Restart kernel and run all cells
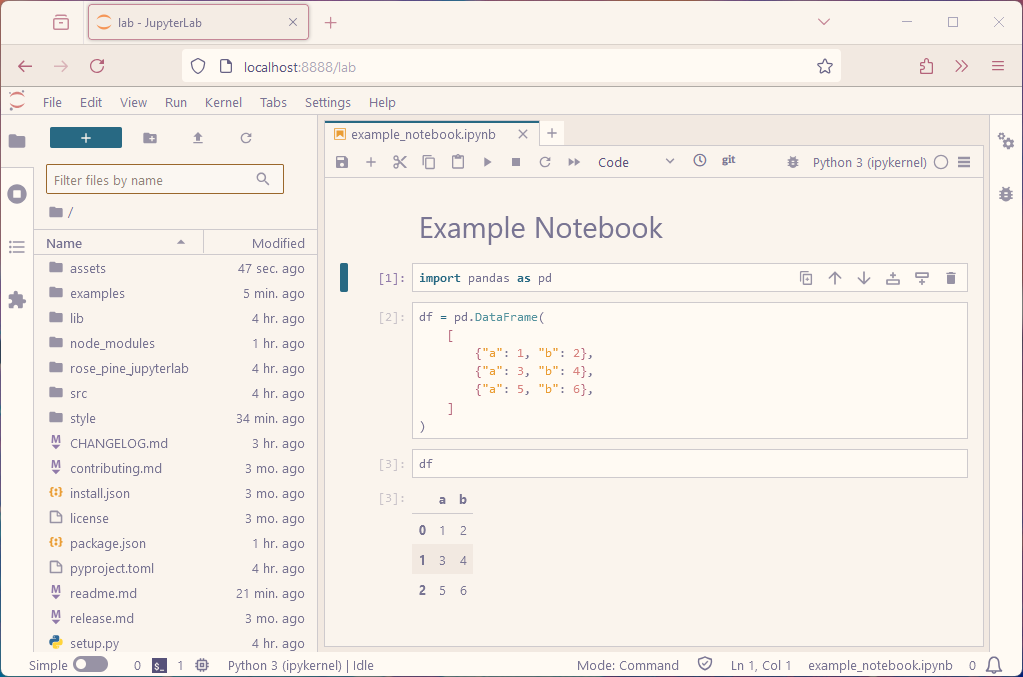 pos(574,162)
